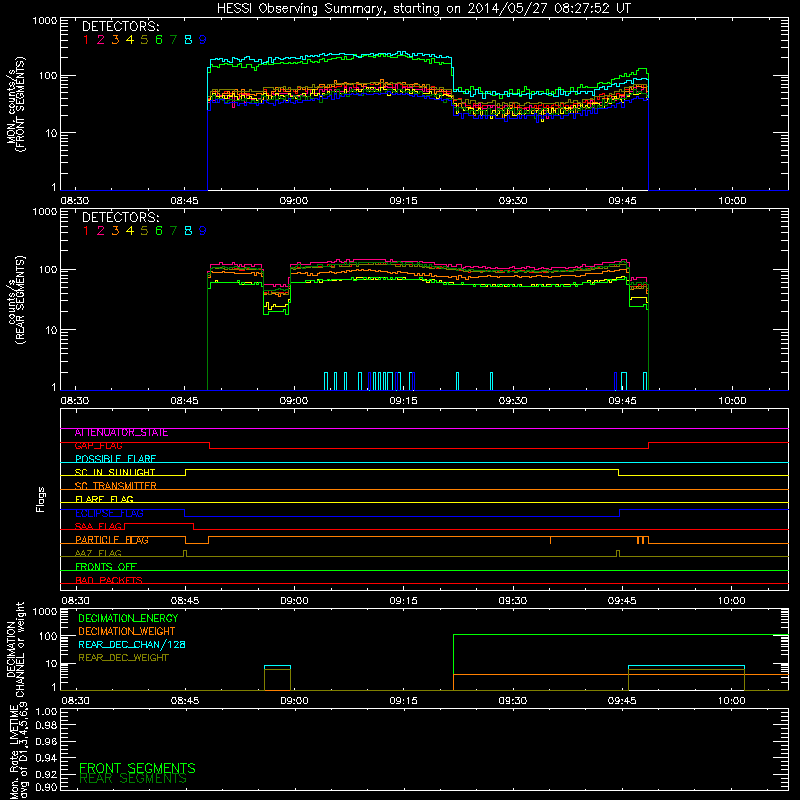Select the REAR_DEC_CHAN/128 legend label
This screenshot has width=800, height=800.
[132, 645]
